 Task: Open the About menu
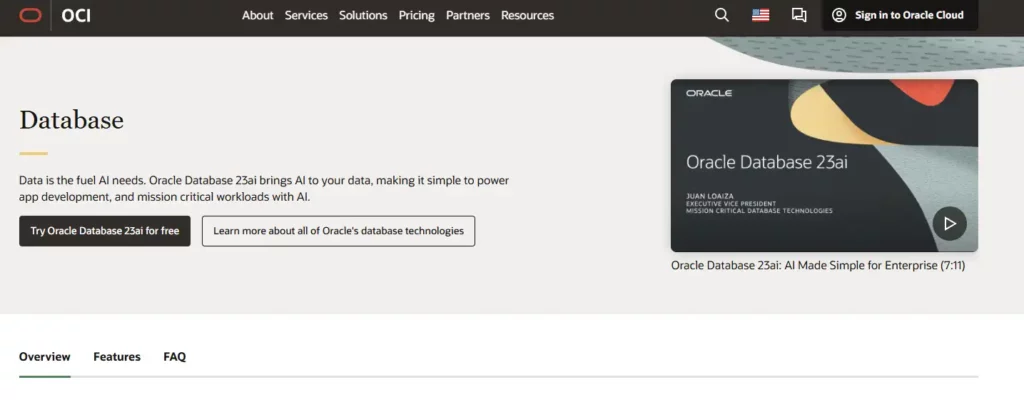(257, 15)
